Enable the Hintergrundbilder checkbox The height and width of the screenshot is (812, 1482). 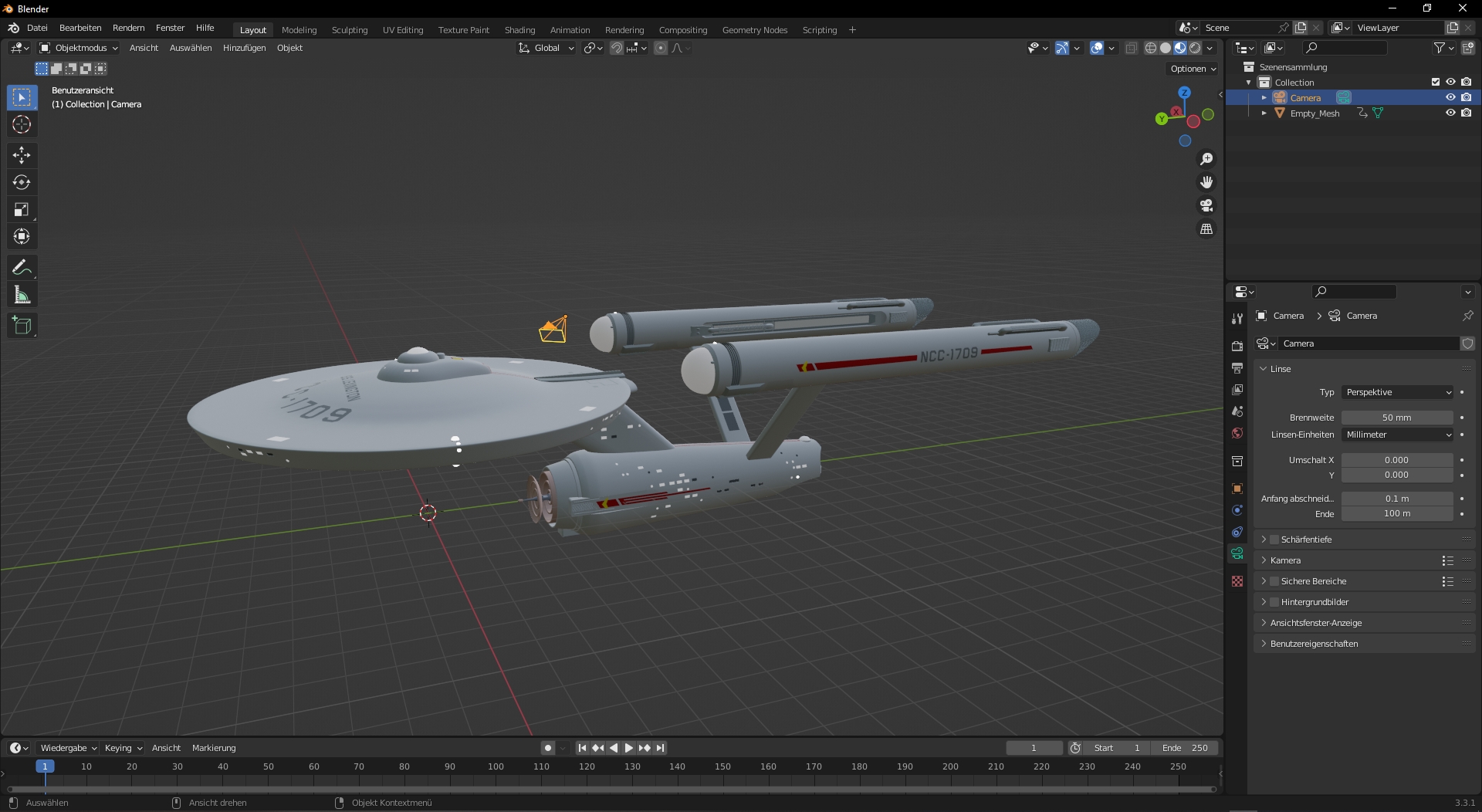click(1274, 602)
